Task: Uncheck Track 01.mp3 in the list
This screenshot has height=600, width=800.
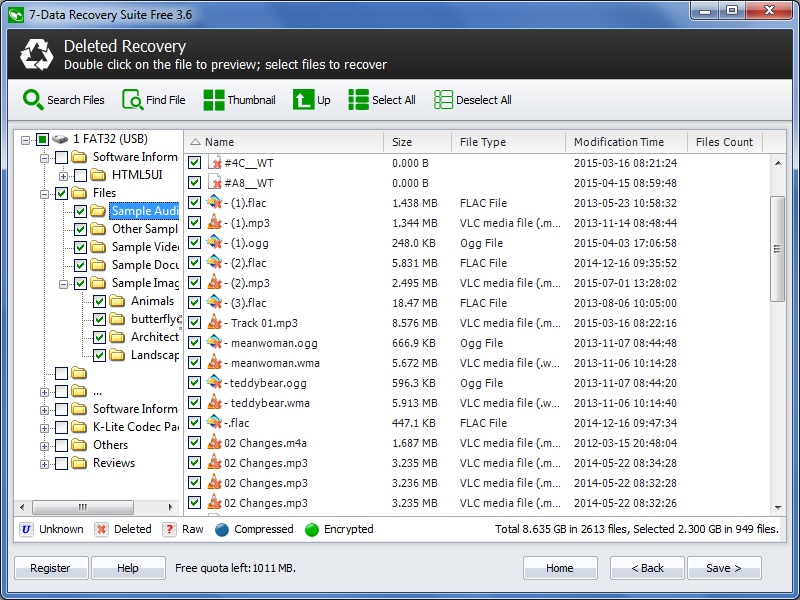Action: tap(193, 323)
